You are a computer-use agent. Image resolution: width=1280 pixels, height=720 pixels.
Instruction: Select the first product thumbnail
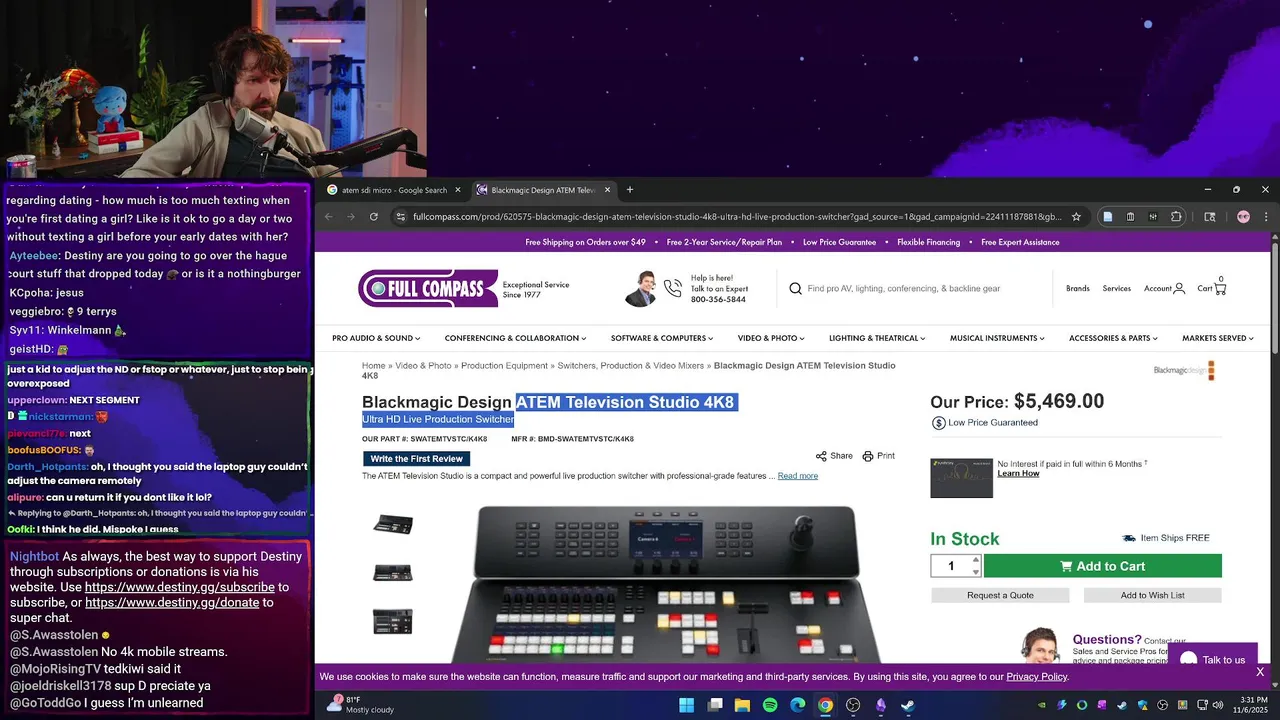click(x=393, y=524)
